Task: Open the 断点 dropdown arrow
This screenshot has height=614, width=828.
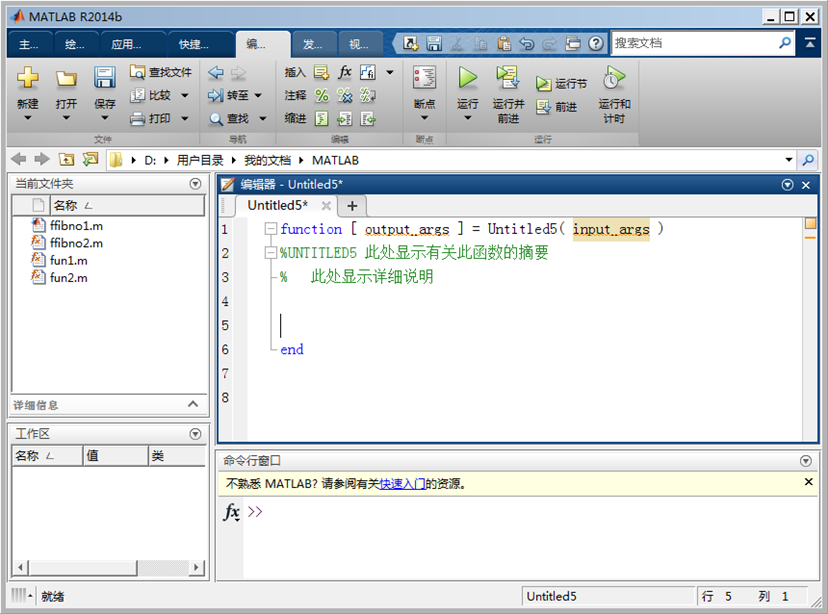Action: click(x=425, y=118)
